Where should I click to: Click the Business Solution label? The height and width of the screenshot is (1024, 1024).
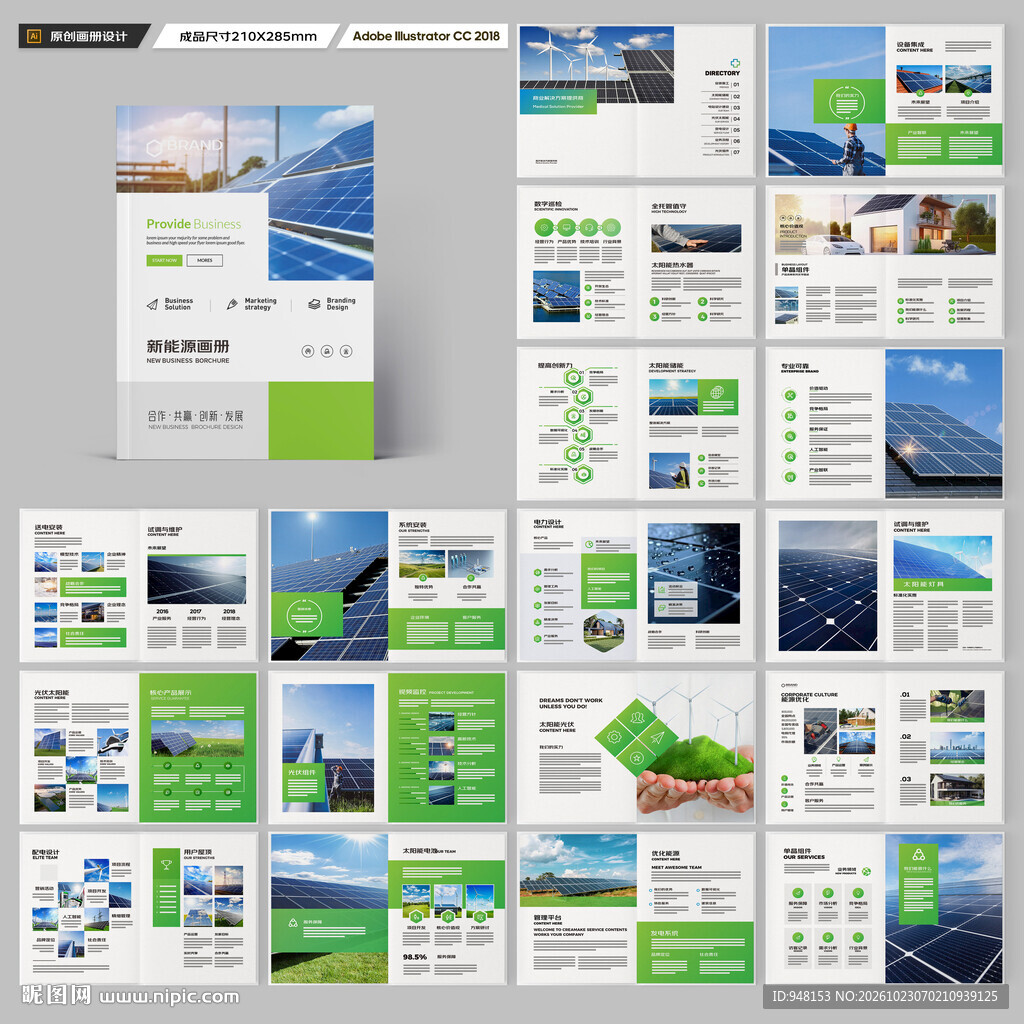click(178, 304)
